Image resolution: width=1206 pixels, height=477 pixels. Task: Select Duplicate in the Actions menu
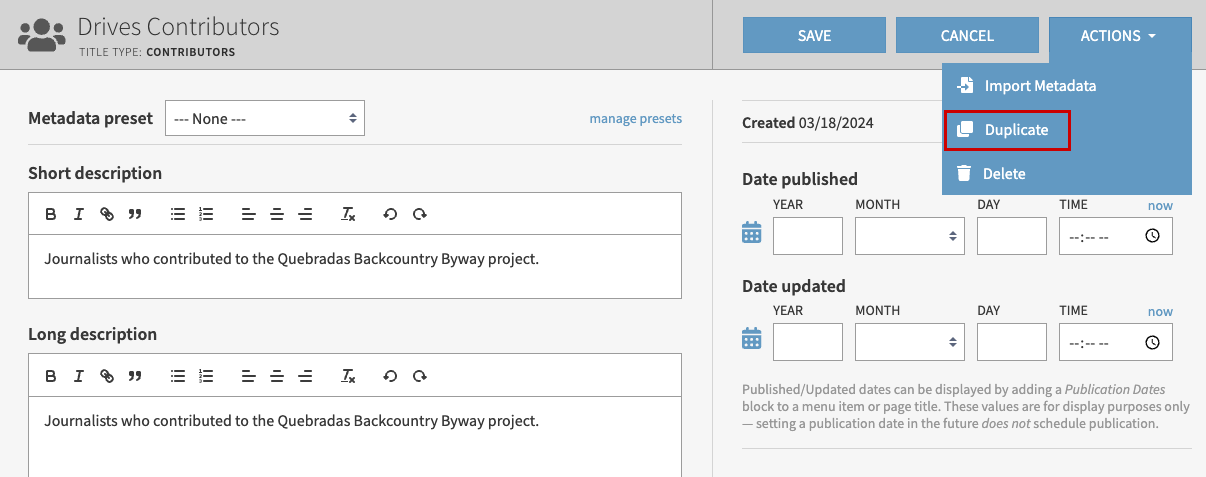1016,130
